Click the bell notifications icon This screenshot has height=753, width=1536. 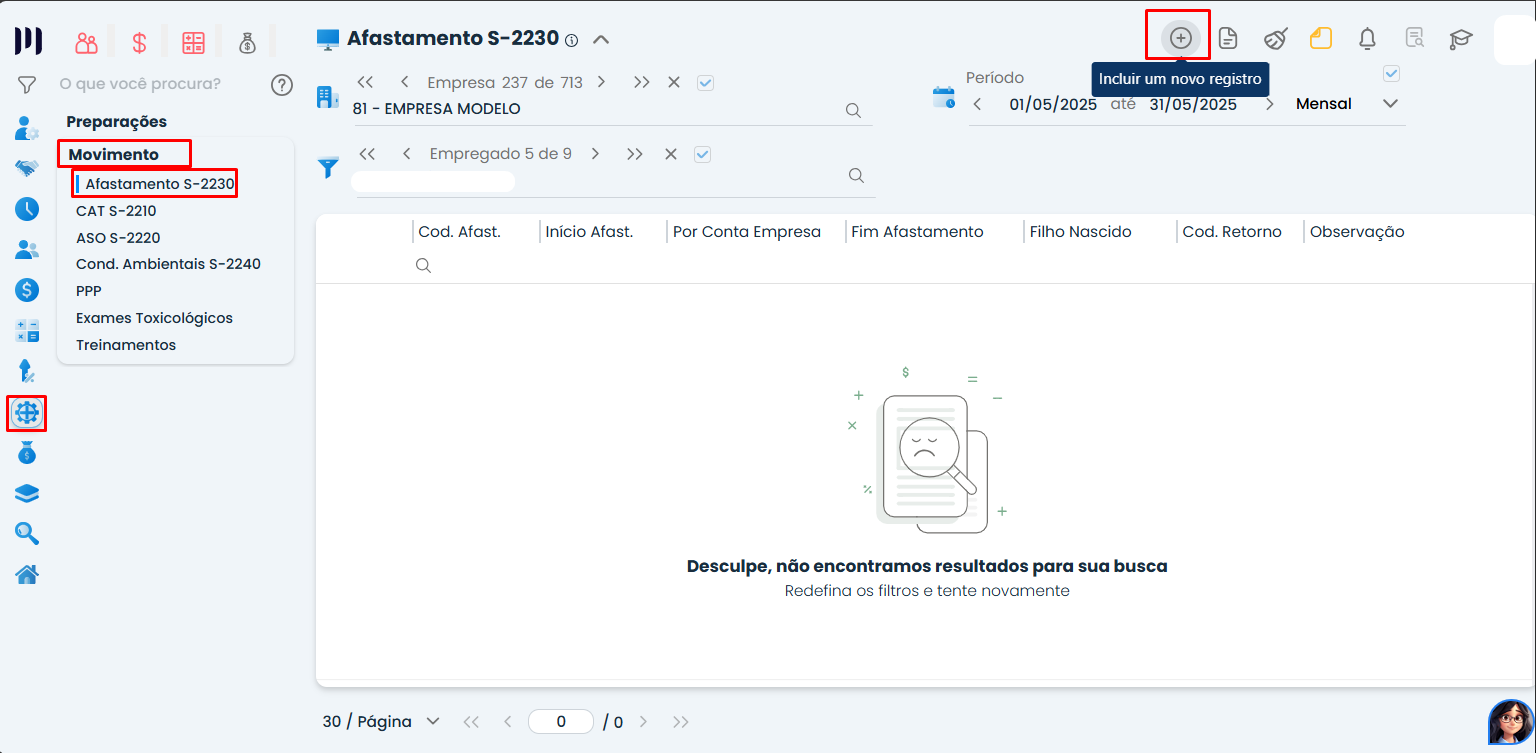click(1367, 39)
